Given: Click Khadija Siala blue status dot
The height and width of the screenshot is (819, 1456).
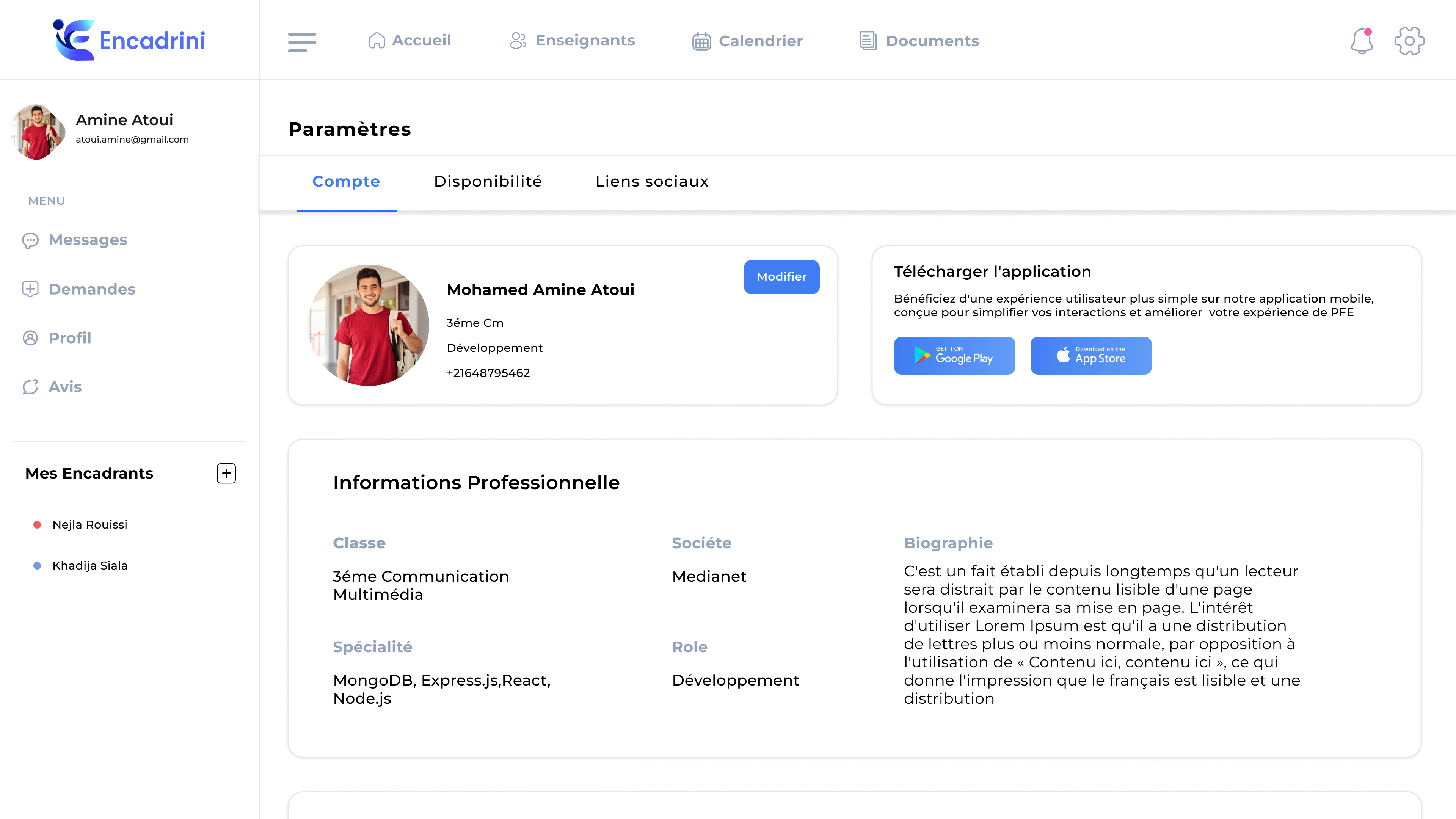Looking at the screenshot, I should [37, 565].
